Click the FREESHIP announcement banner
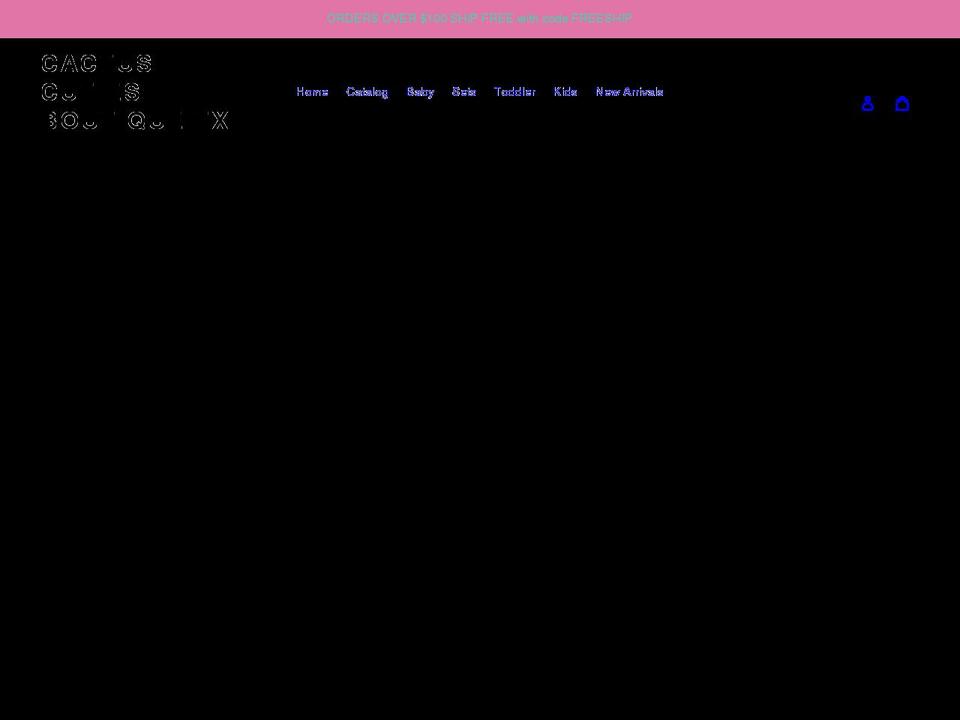The image size is (960, 720). tap(480, 18)
